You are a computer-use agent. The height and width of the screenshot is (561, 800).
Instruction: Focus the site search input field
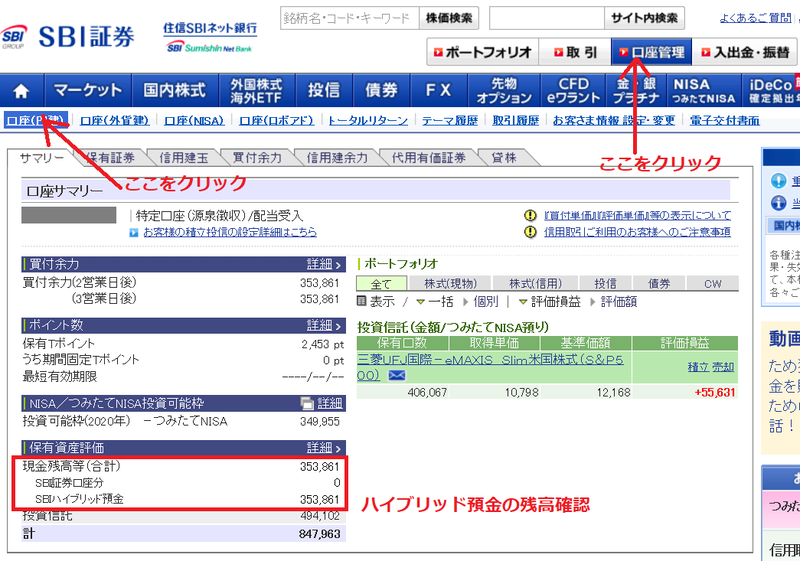click(546, 18)
